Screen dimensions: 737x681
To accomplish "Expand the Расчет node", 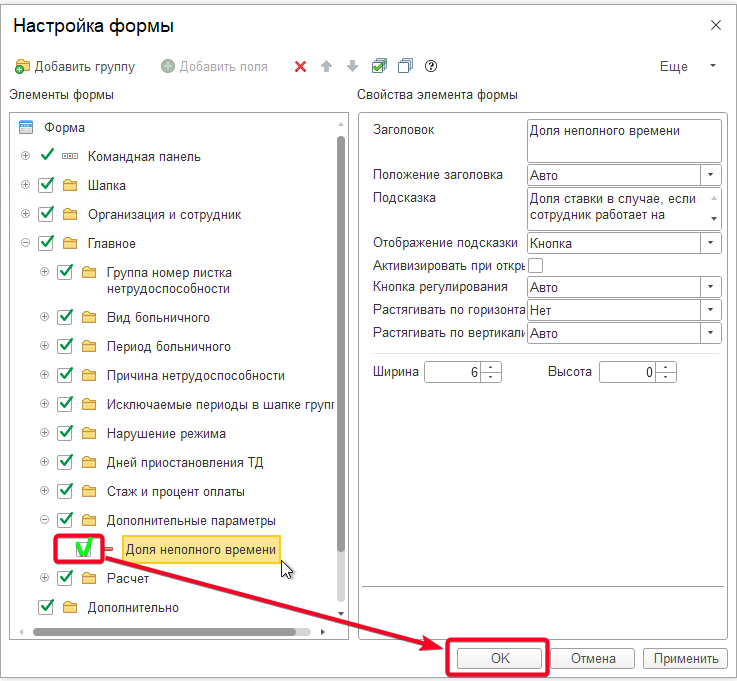I will [44, 578].
